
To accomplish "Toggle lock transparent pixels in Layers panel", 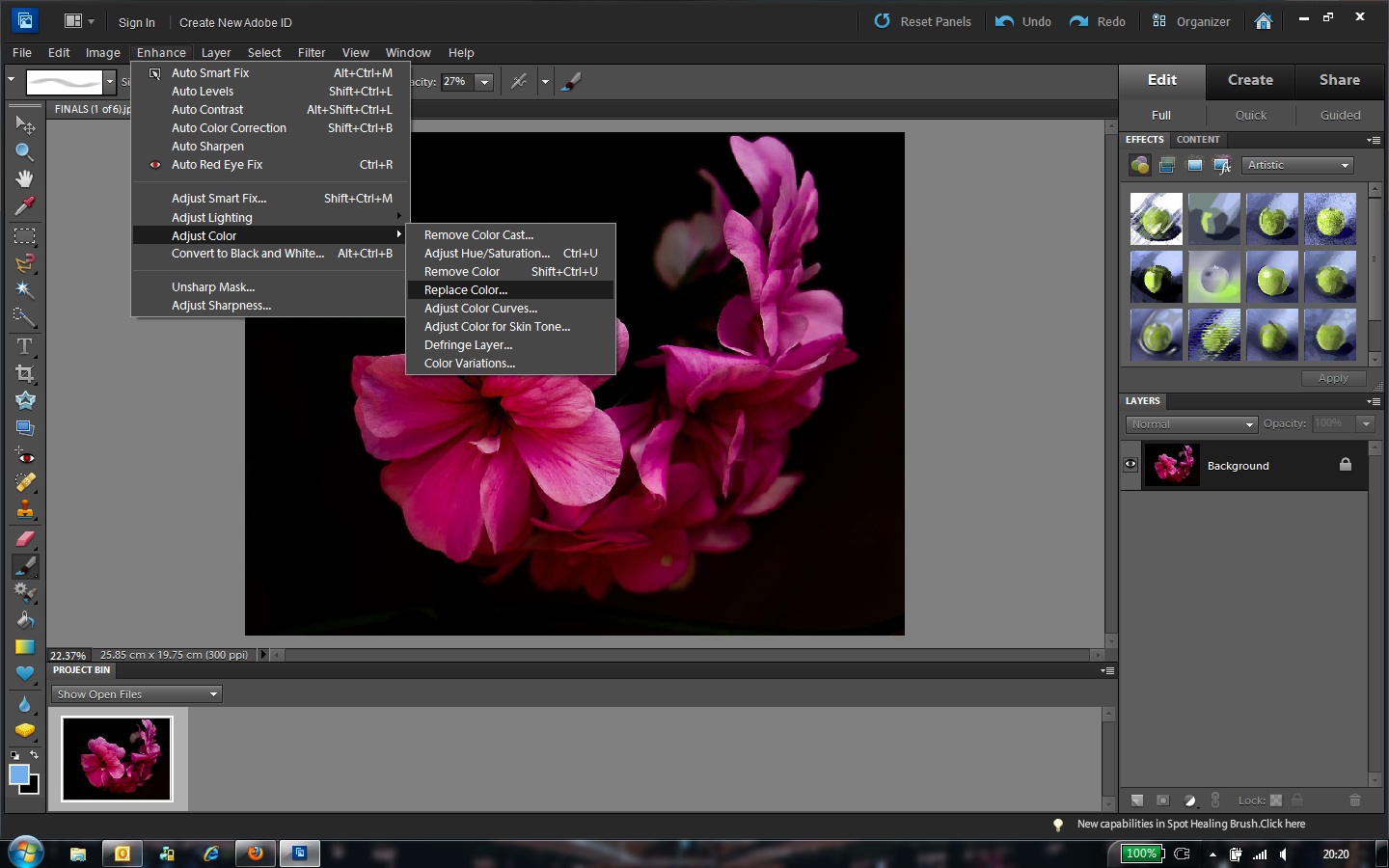I will [x=1275, y=800].
